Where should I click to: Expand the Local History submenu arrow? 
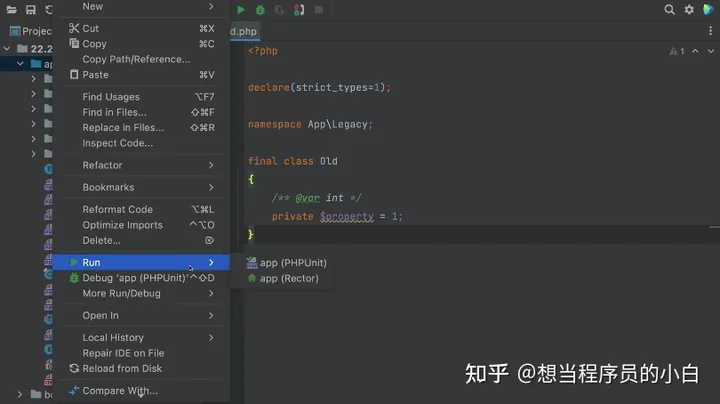pyautogui.click(x=211, y=337)
